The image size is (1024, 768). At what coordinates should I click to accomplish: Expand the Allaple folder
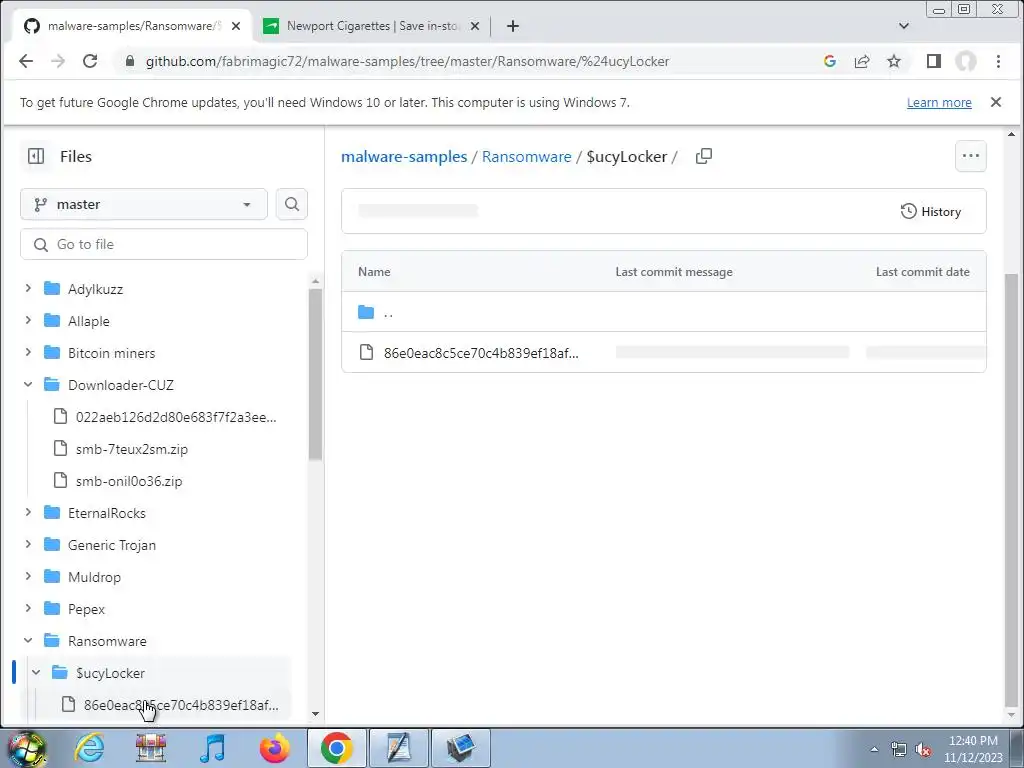pyautogui.click(x=28, y=320)
